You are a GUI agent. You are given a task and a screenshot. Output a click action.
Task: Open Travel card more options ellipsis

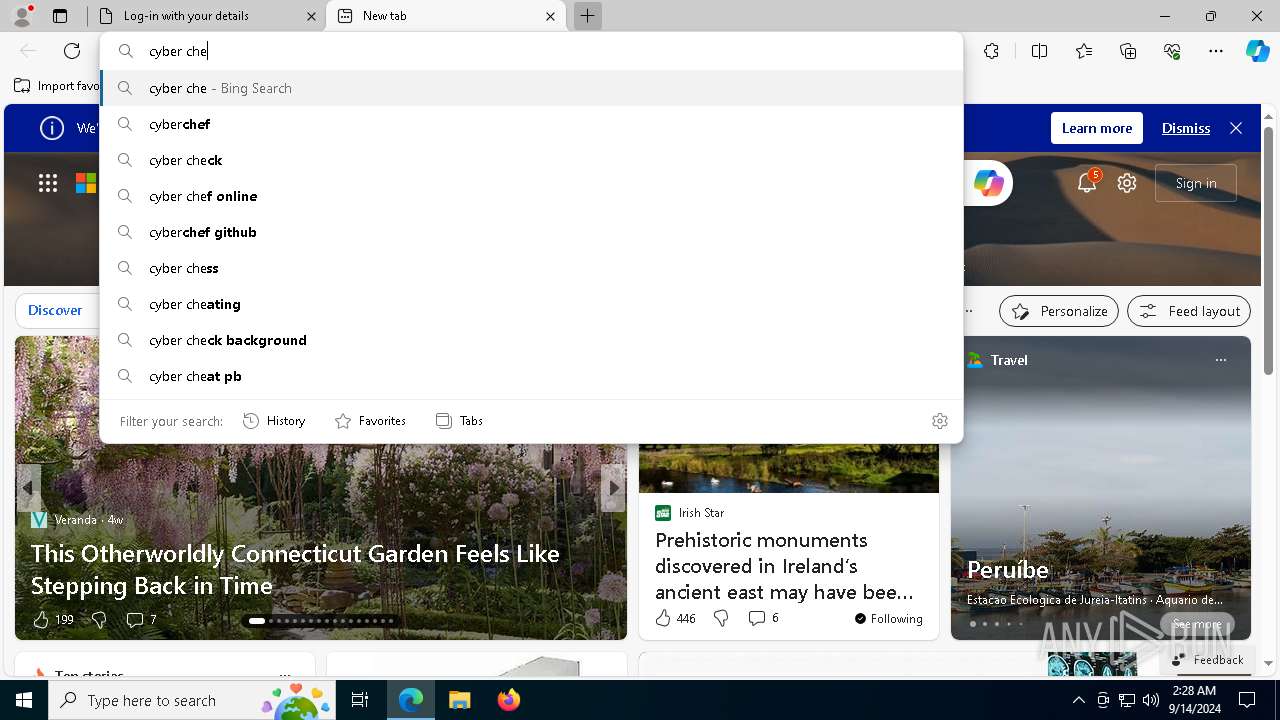point(1221,360)
